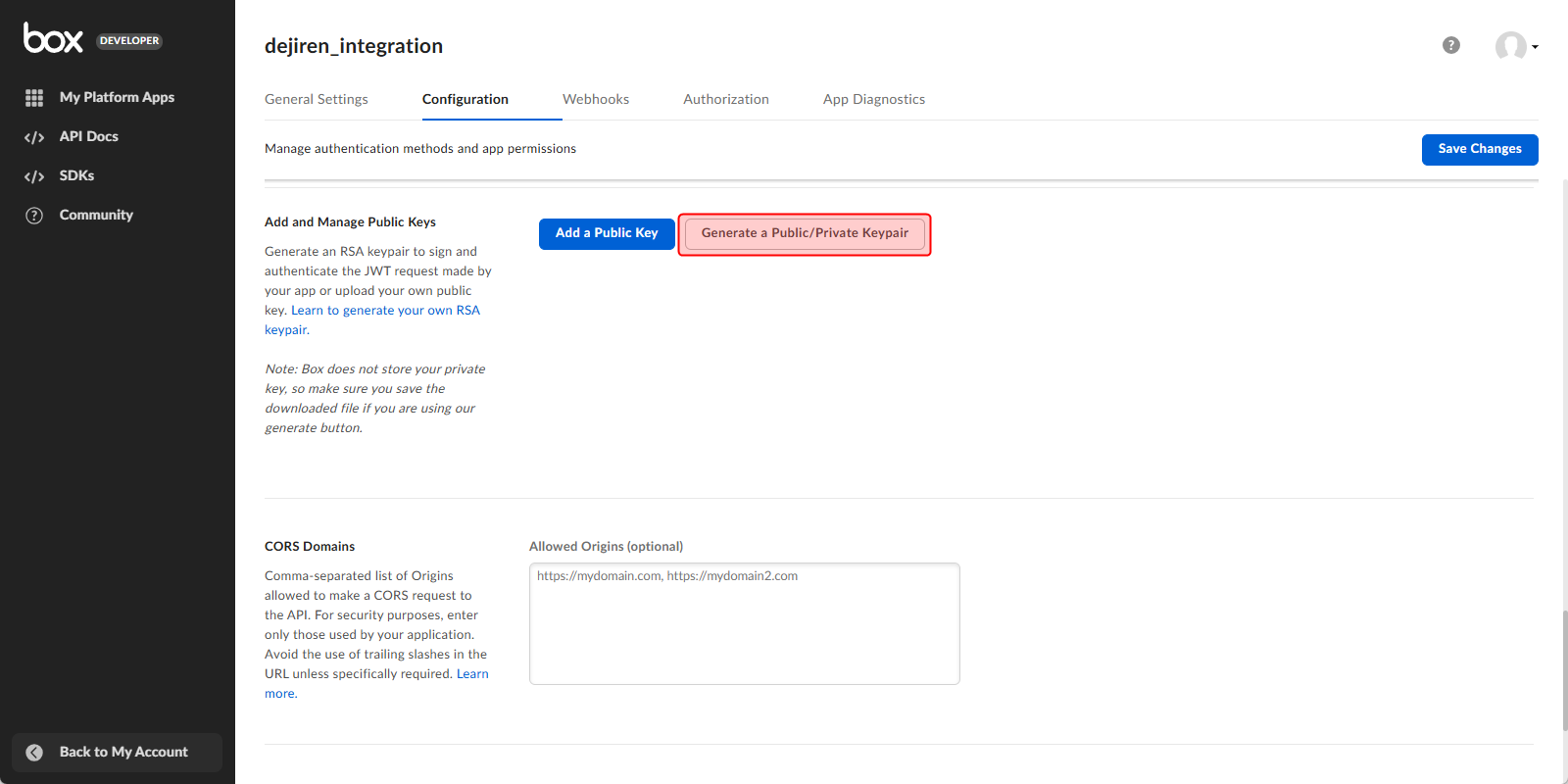Open the help question mark icon
The width and height of the screenshot is (1568, 784).
[x=1451, y=45]
